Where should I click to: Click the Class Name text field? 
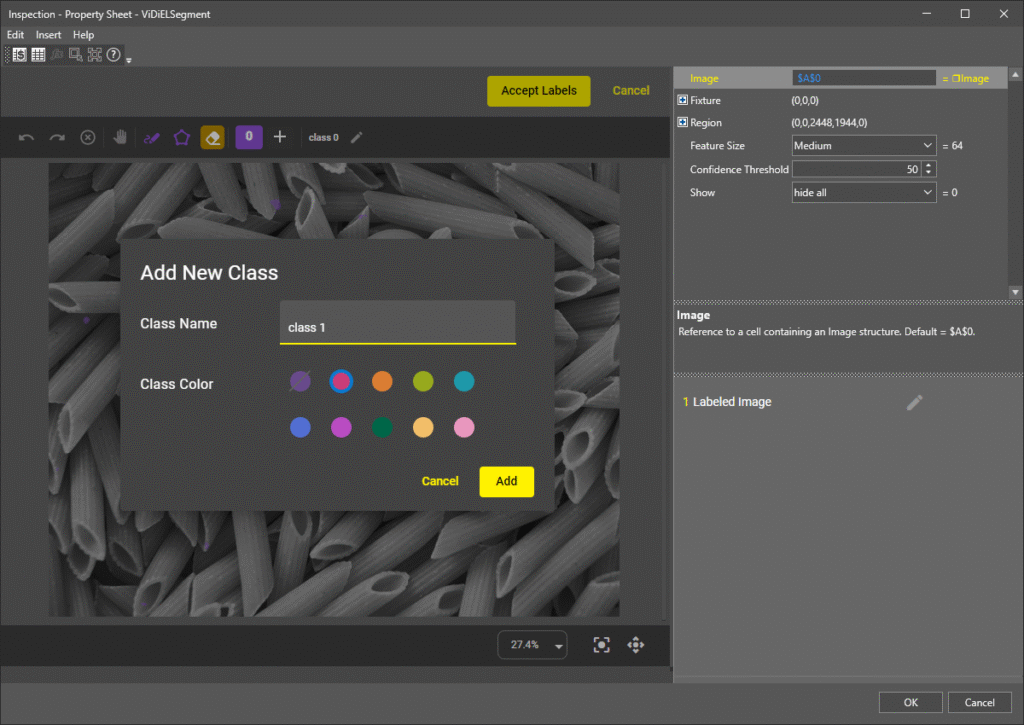pos(397,327)
